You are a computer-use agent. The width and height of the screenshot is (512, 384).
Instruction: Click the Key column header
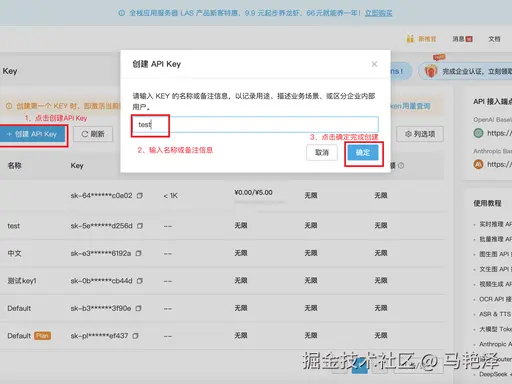coord(77,165)
